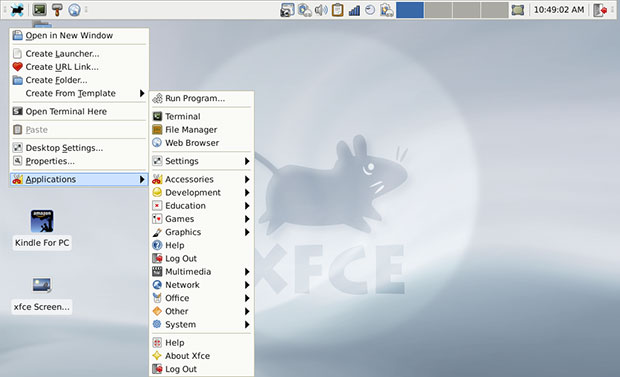Launch the Terminal from the top panel
The image size is (620, 377).
click(x=40, y=9)
